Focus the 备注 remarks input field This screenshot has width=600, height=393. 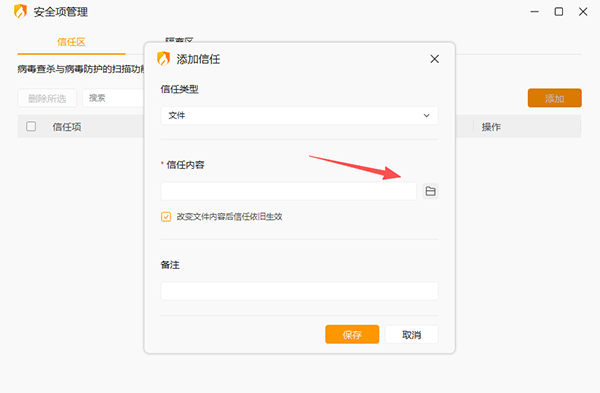[299, 291]
